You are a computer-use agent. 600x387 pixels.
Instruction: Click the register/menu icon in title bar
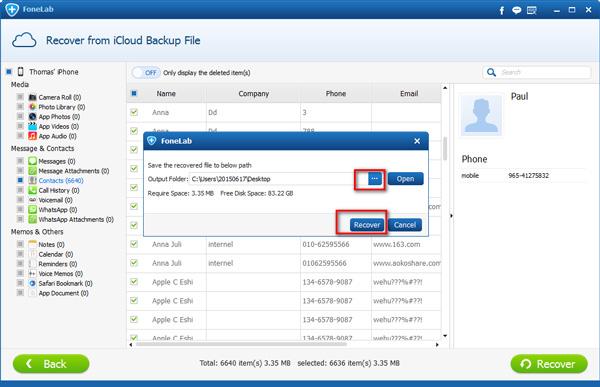click(x=532, y=10)
